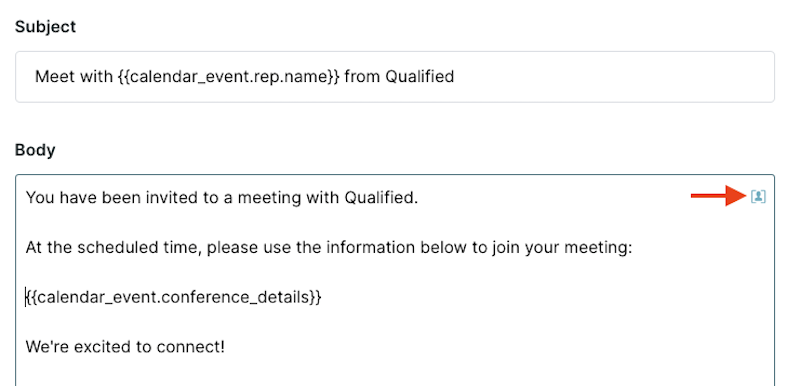This screenshot has height=386, width=800.
Task: Click the Subject field label
Action: click(45, 27)
